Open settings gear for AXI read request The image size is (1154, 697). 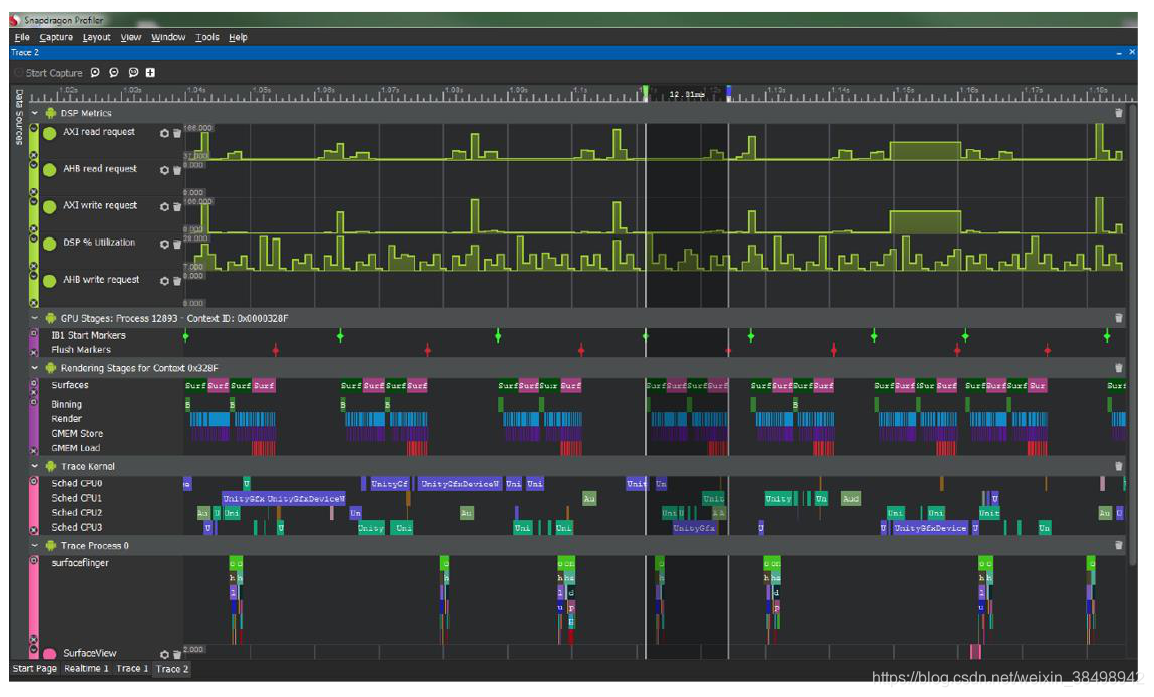[x=164, y=133]
